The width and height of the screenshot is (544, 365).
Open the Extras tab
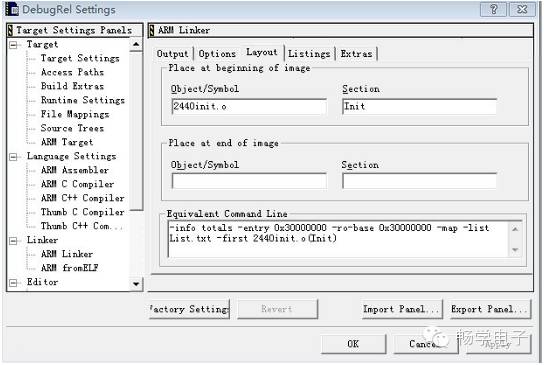(357, 54)
